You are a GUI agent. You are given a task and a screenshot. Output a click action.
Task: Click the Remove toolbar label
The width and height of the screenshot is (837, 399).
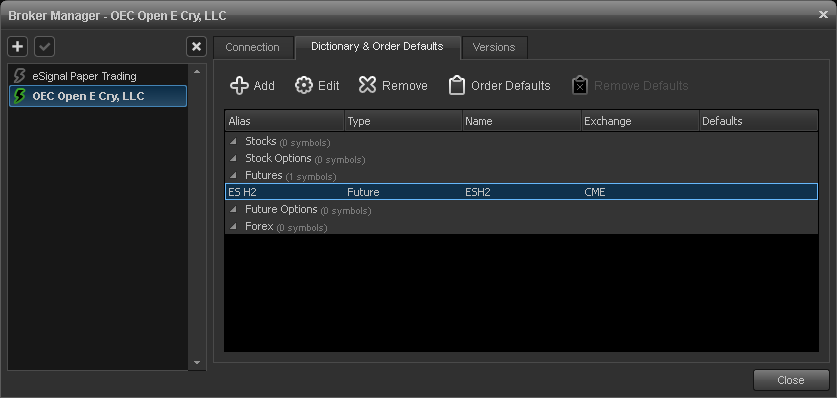point(405,86)
